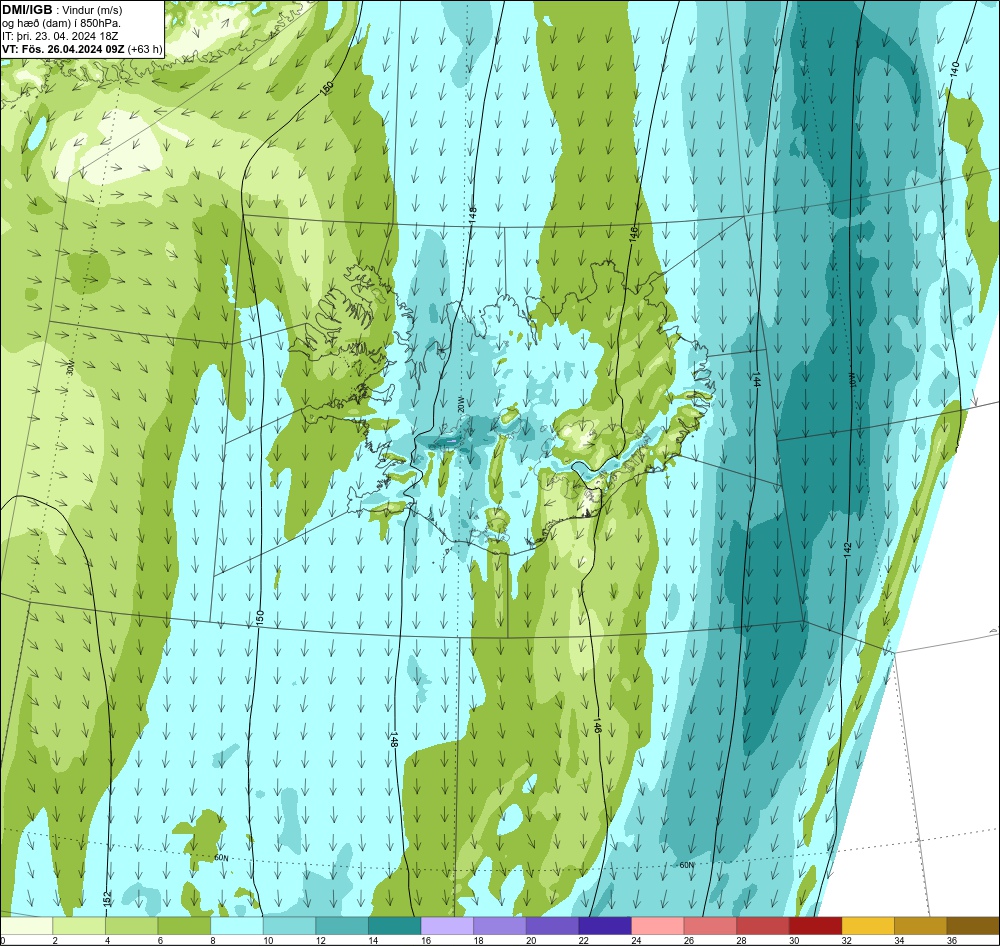1000x946 pixels.
Task: Select the 34–36 m/s ochre swatch
Action: (921, 926)
